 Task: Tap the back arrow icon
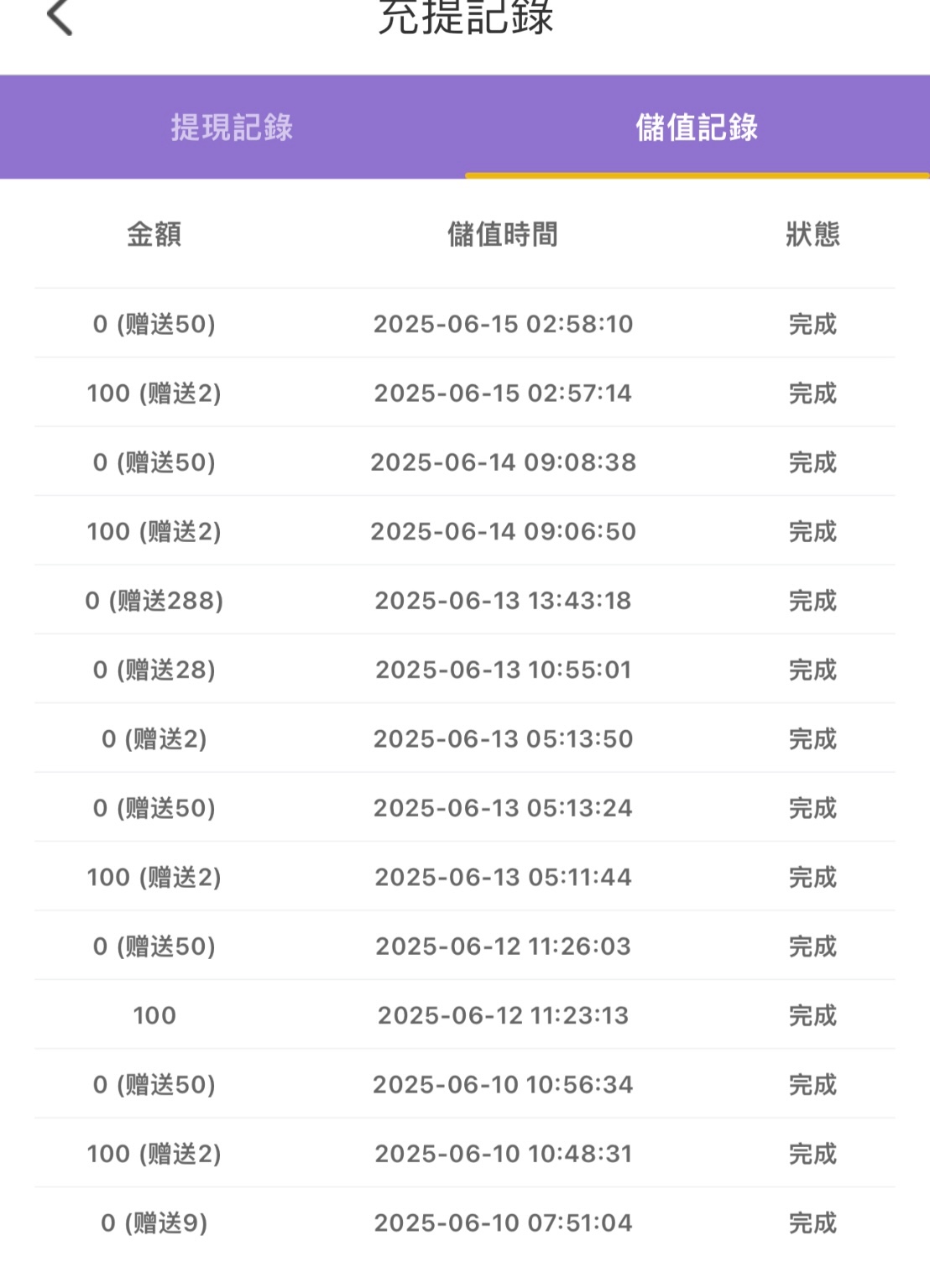click(x=60, y=17)
